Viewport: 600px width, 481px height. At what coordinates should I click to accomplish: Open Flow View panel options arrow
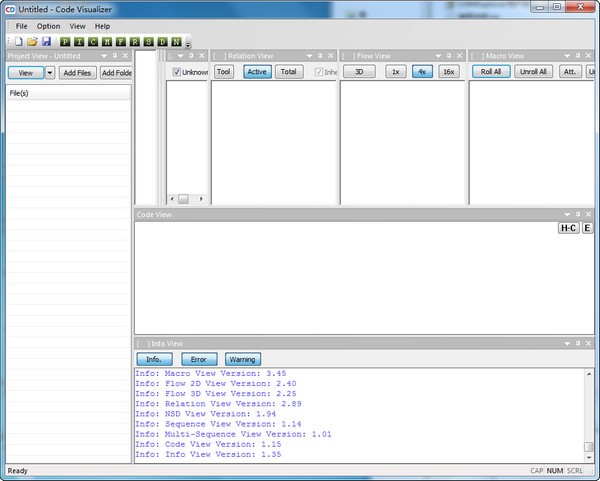[438, 56]
